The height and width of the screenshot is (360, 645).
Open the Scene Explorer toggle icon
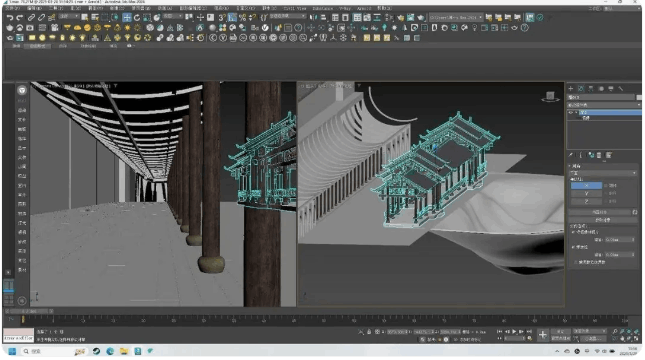[335, 17]
